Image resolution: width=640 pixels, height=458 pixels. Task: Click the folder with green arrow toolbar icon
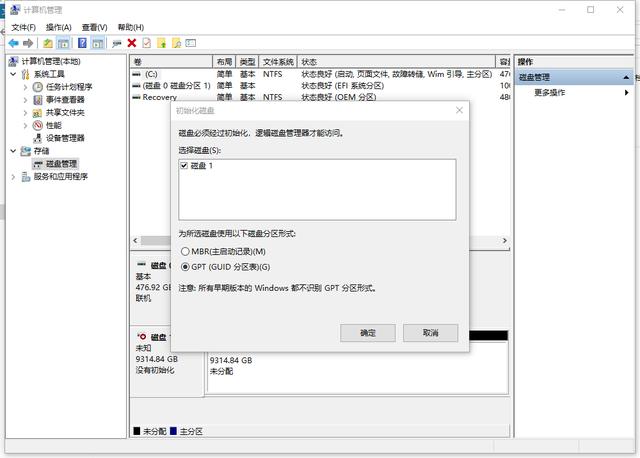(162, 43)
